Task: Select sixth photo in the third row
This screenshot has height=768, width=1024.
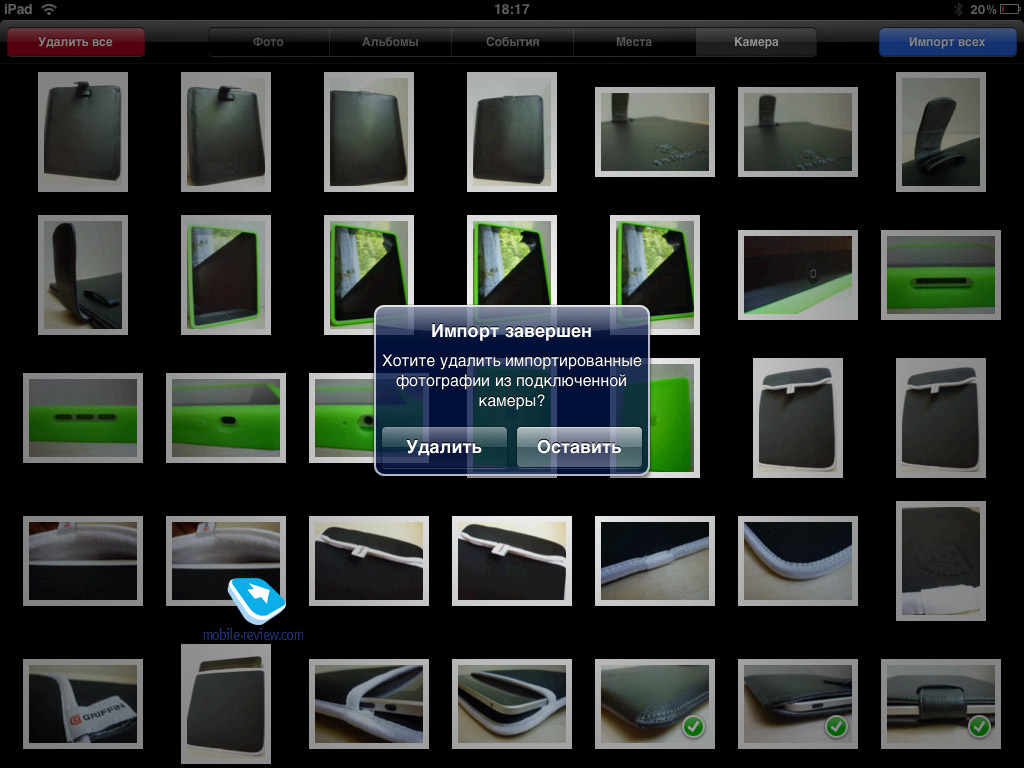Action: tap(798, 418)
